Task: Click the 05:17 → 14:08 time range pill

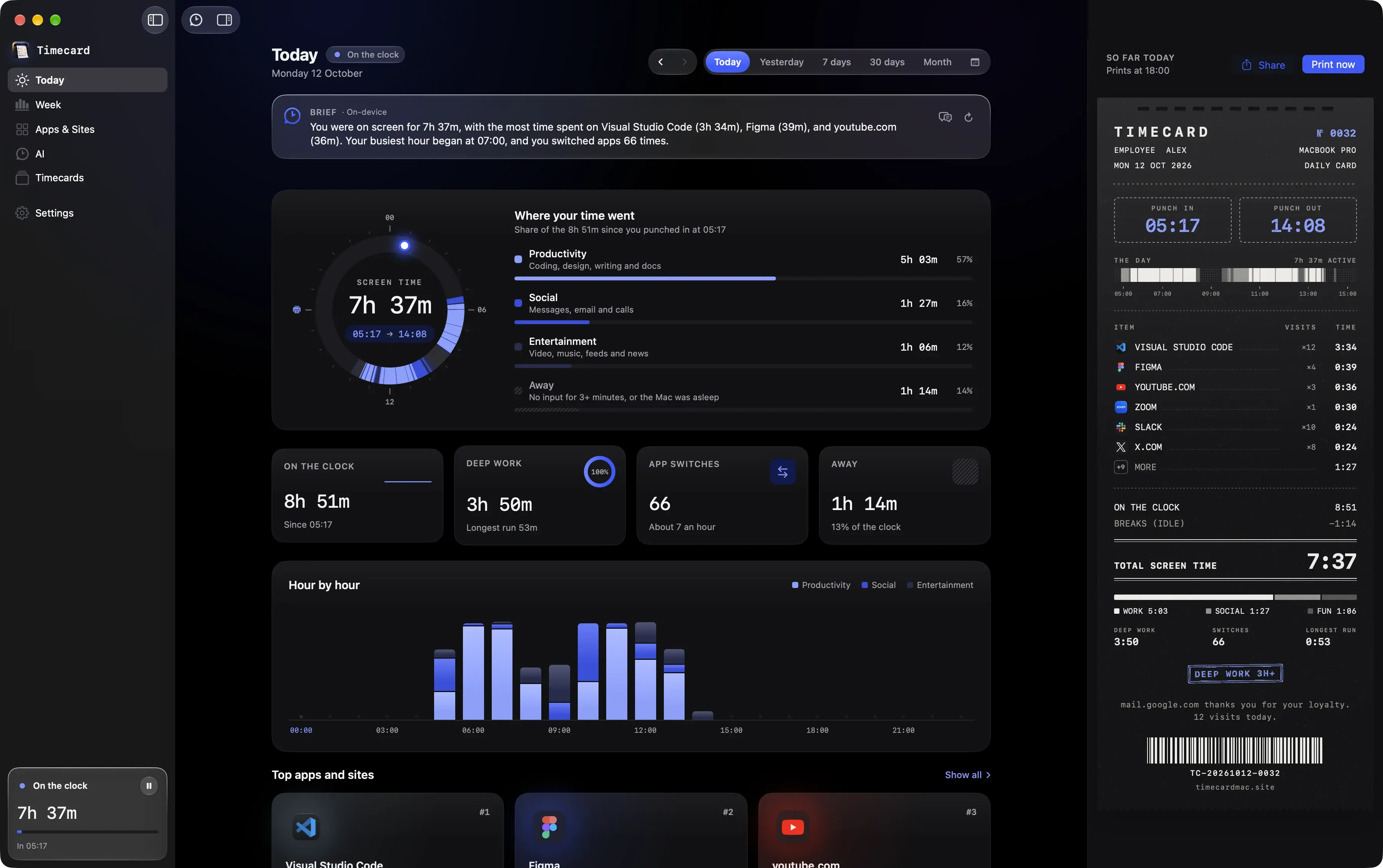Action: (389, 334)
